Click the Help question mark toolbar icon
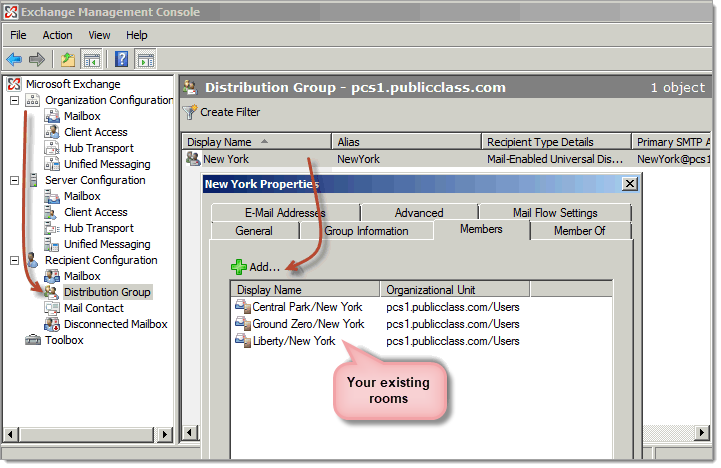Image resolution: width=721 pixels, height=468 pixels. 121,59
